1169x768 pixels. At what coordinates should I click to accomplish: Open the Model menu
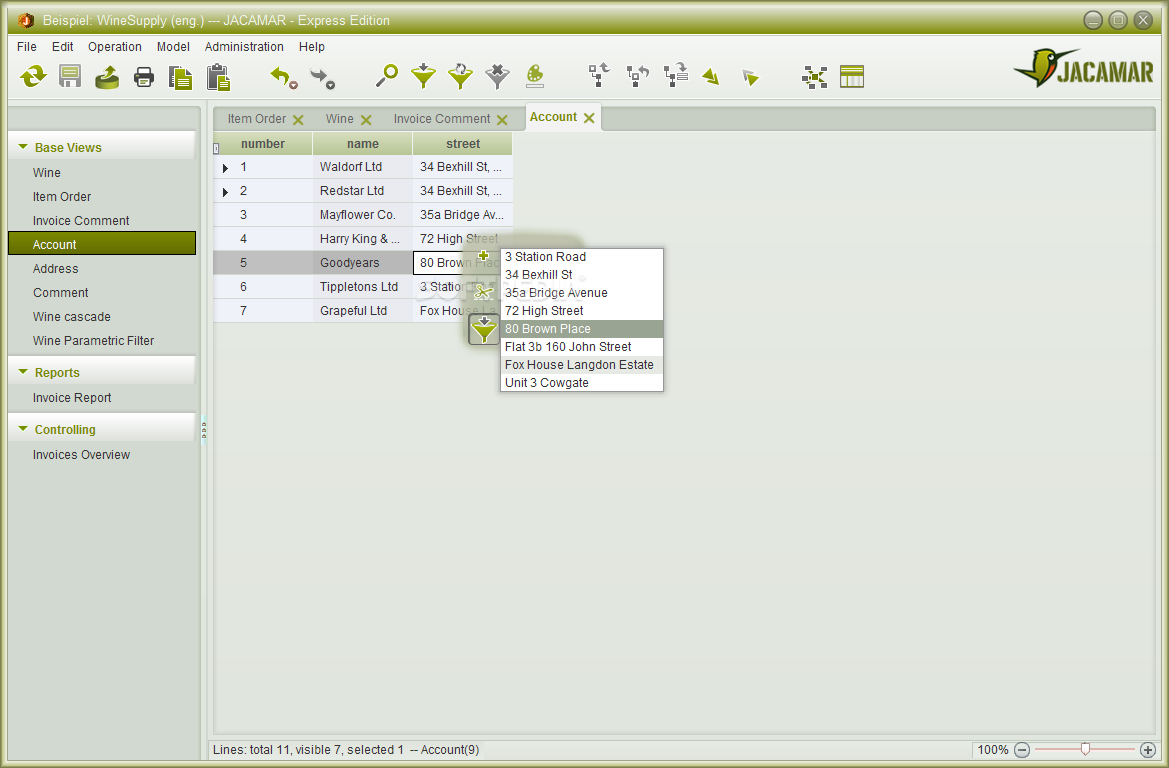[173, 46]
